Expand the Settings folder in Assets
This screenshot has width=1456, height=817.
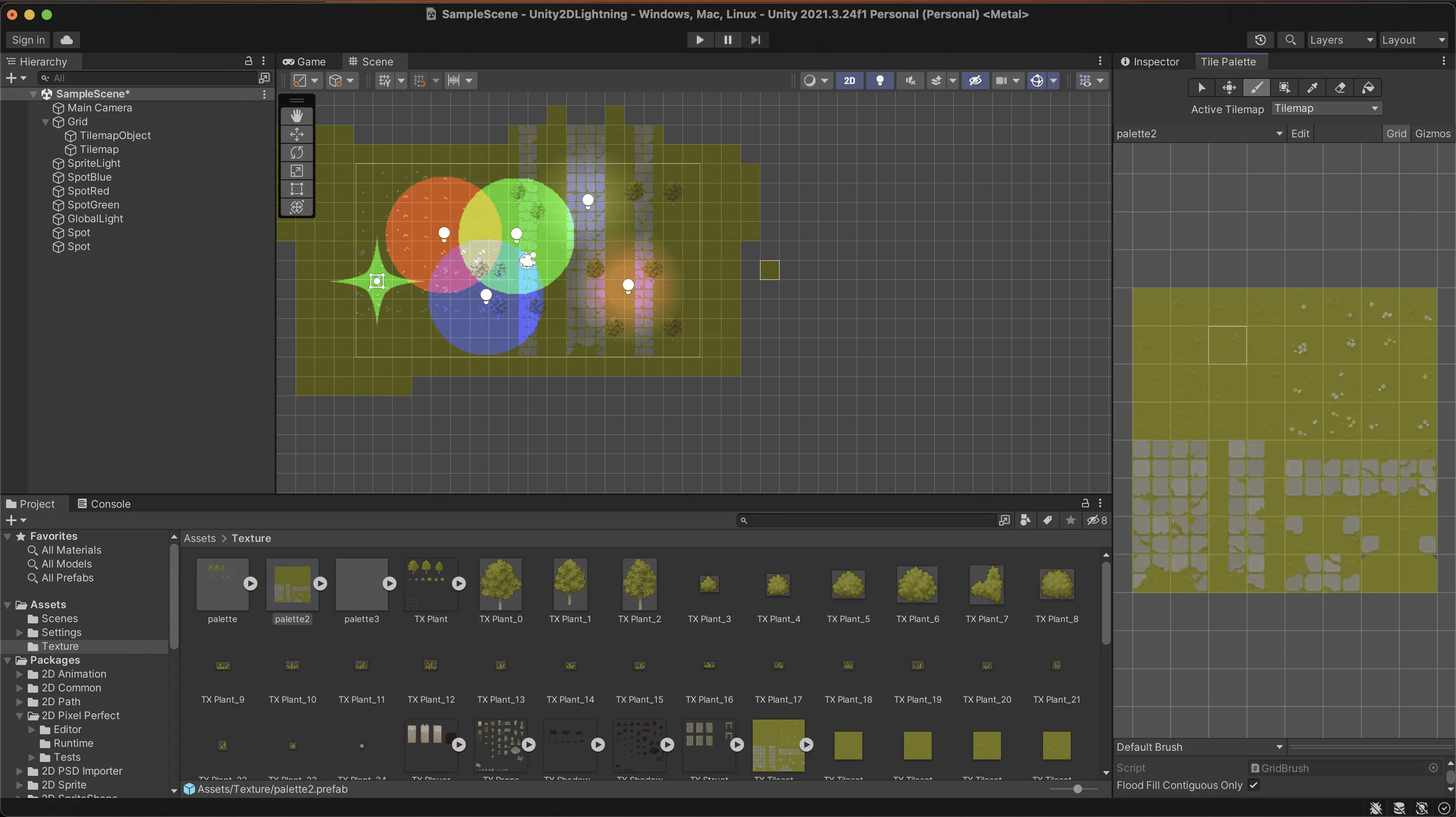[x=20, y=633]
